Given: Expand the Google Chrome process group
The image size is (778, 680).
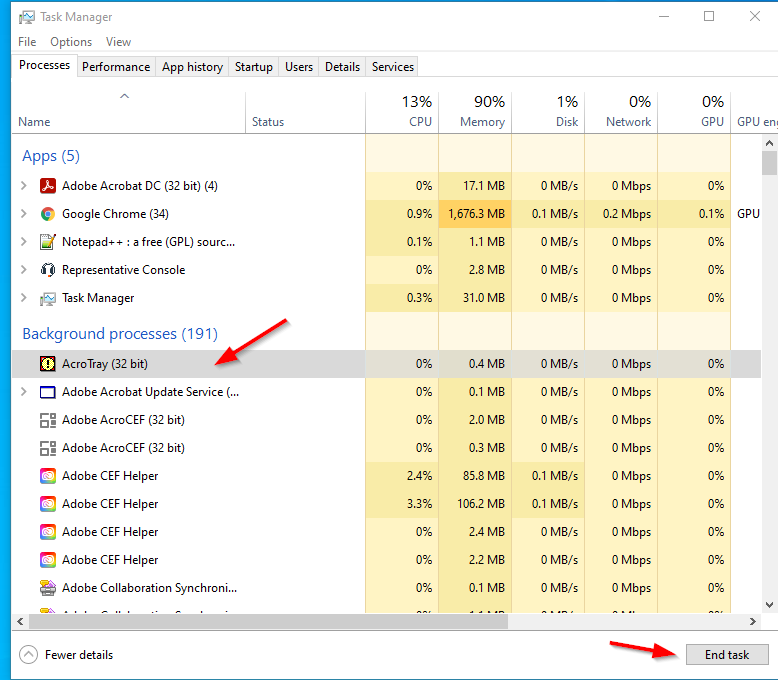Looking at the screenshot, I should [24, 214].
